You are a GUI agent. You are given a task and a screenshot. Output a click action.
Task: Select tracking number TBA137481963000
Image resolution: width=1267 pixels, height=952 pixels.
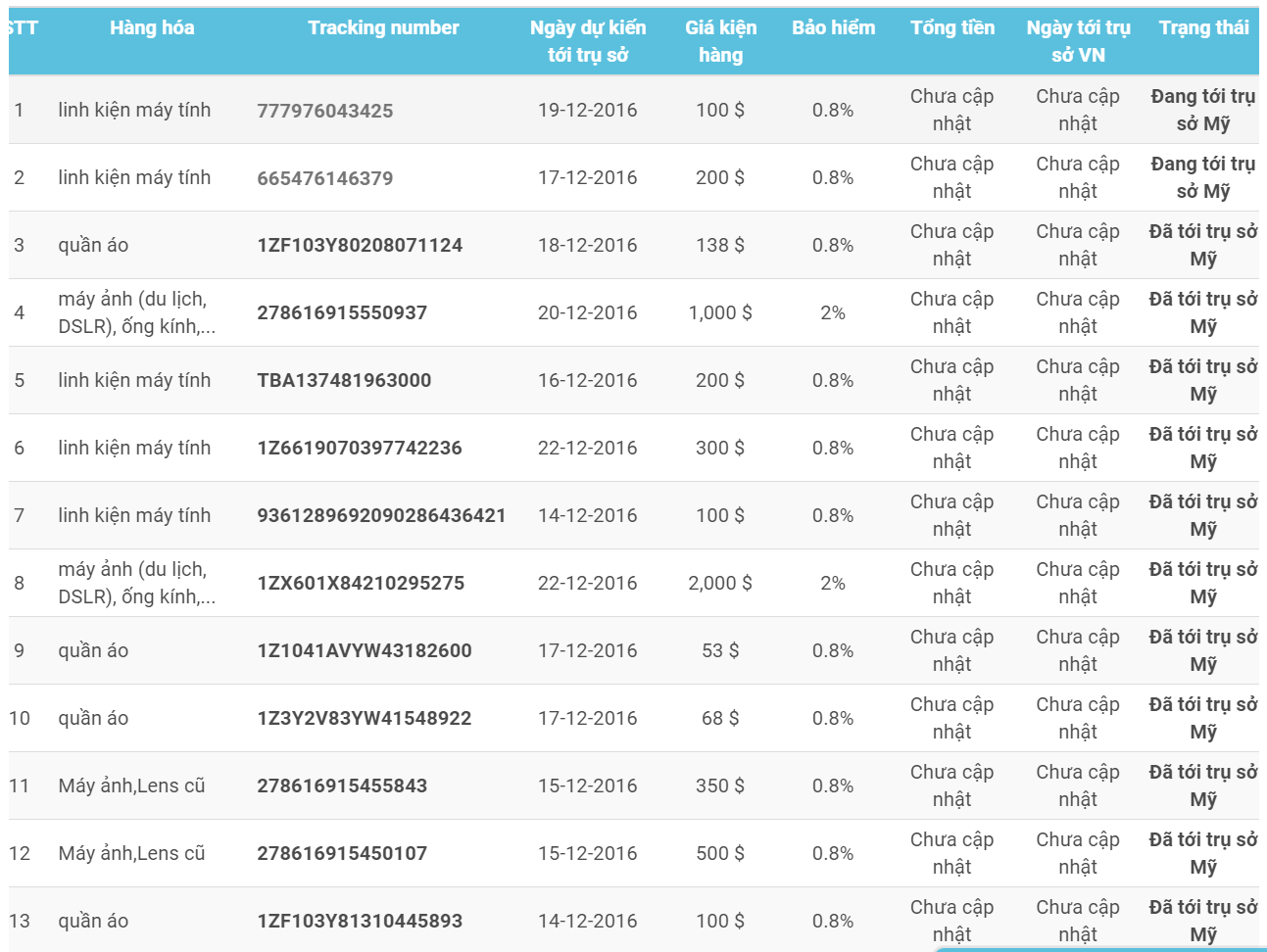344,380
